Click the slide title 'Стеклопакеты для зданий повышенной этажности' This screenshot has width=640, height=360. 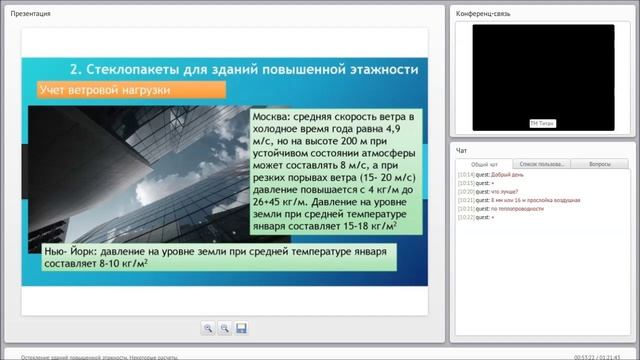[244, 69]
